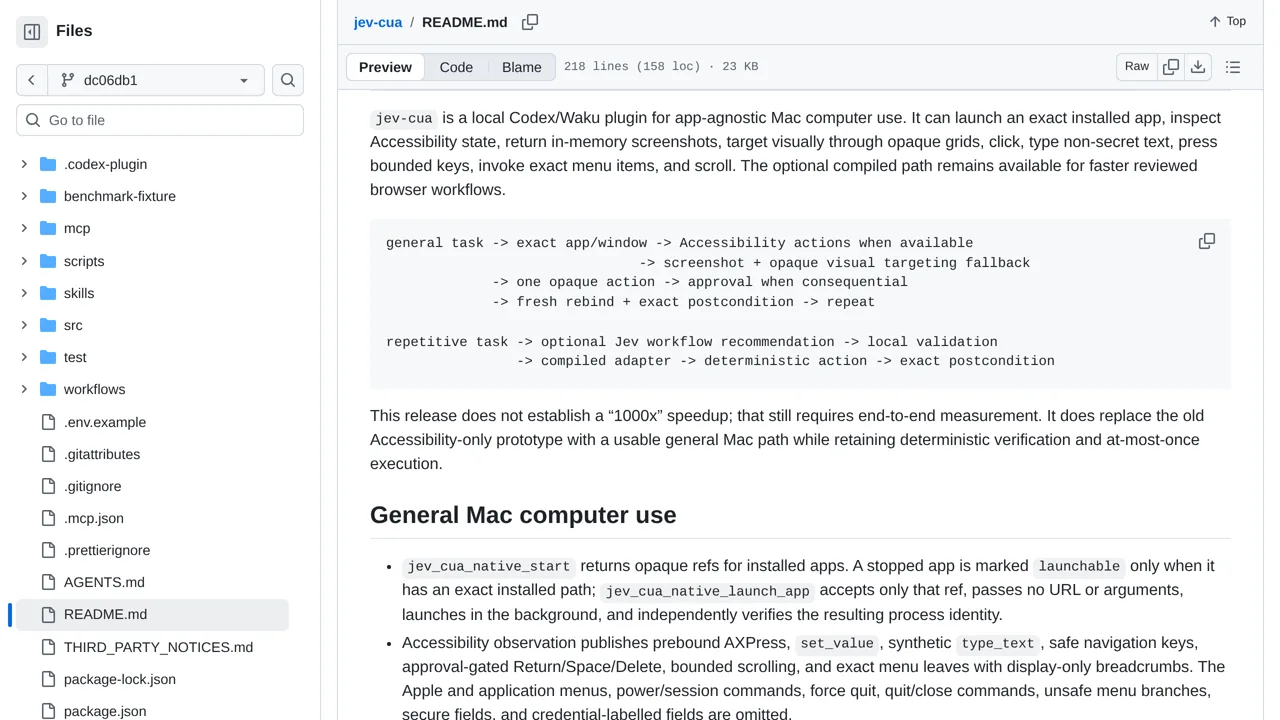Open the src folder

point(73,325)
